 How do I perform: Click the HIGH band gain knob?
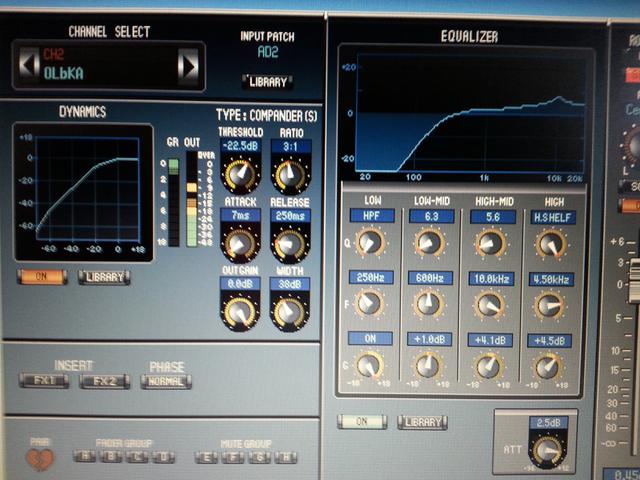[x=548, y=366]
